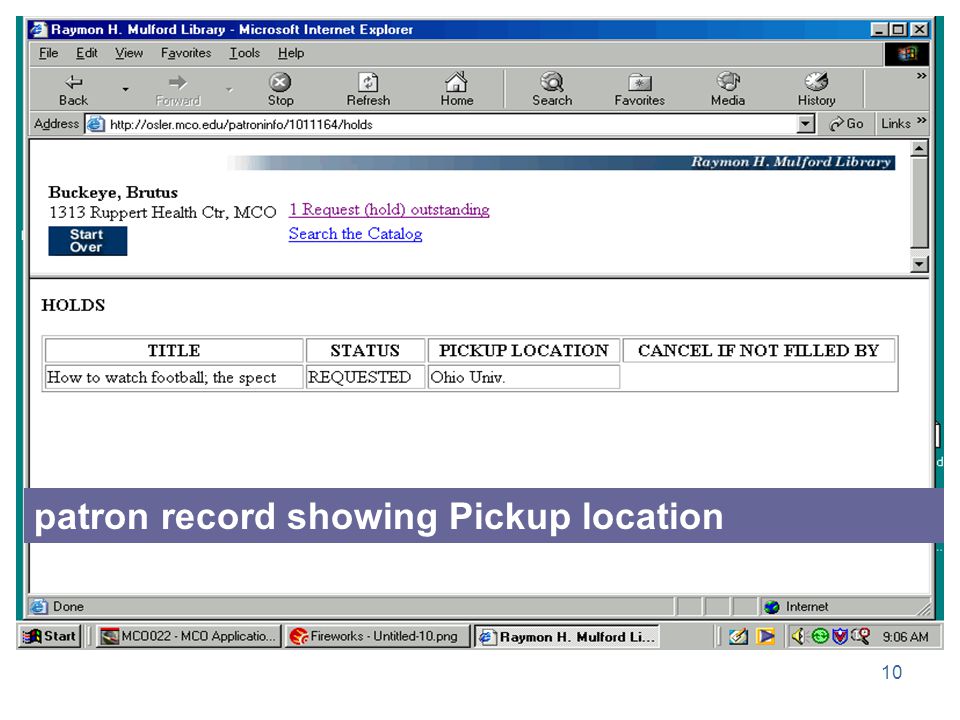
Task: Click the volume speaker tray icon
Action: click(x=797, y=637)
